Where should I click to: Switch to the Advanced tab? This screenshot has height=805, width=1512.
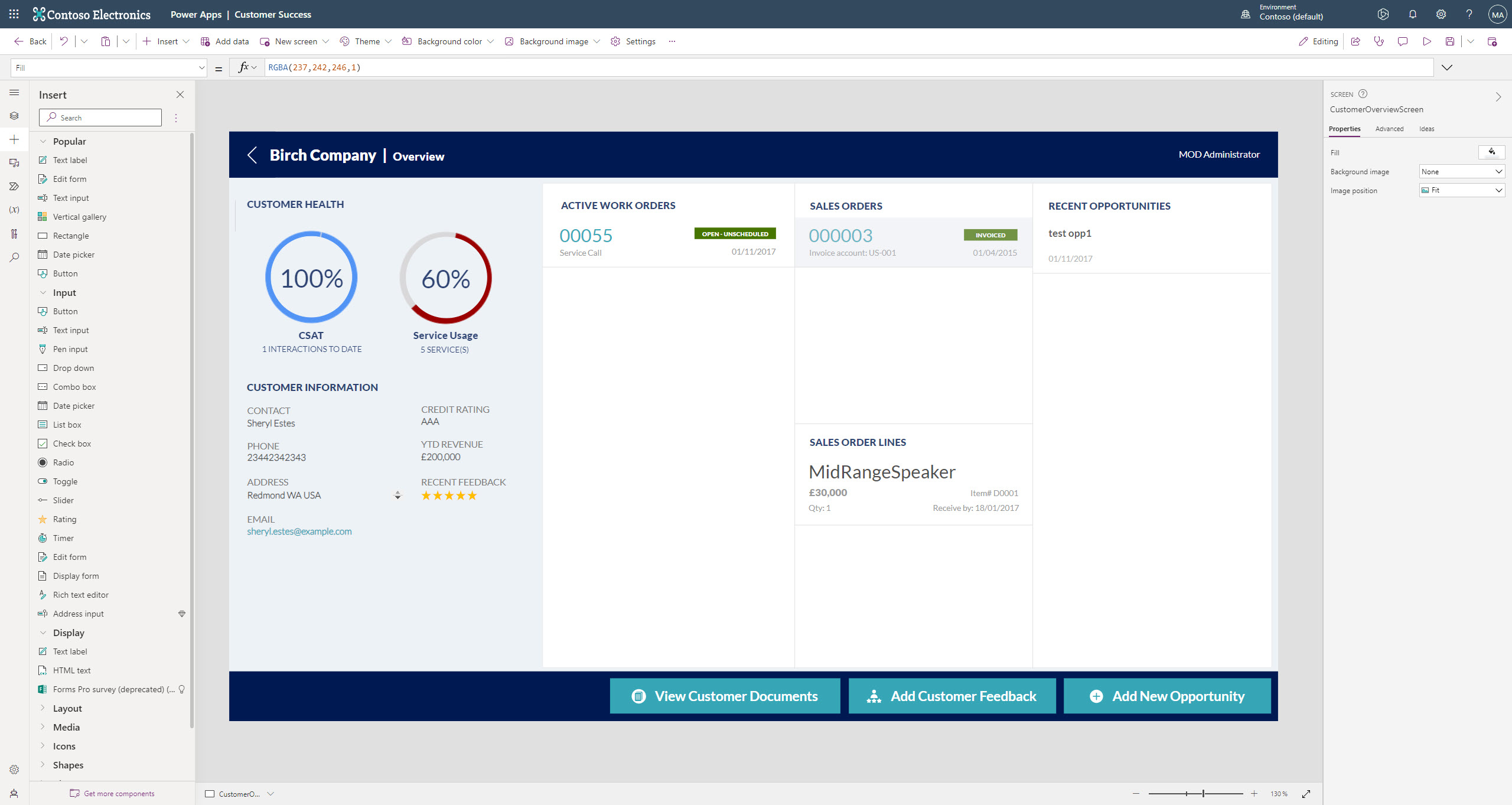[1389, 129]
